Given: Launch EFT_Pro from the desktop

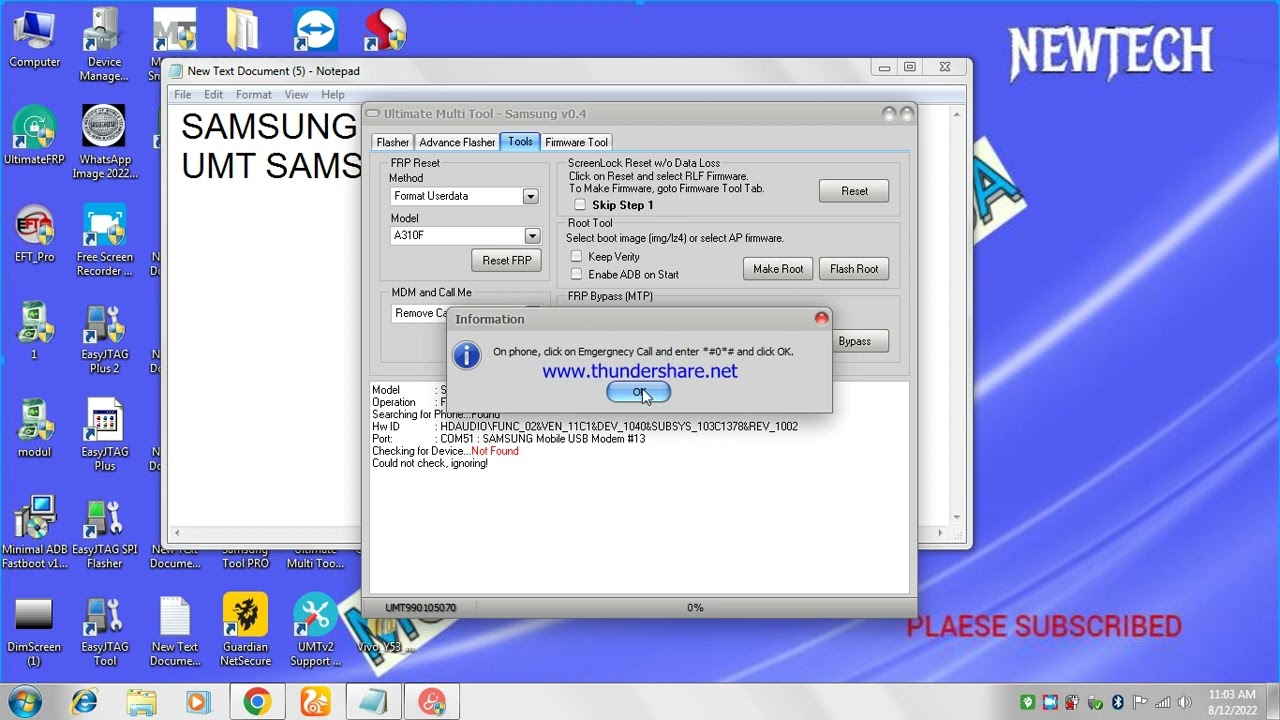Looking at the screenshot, I should (x=35, y=234).
